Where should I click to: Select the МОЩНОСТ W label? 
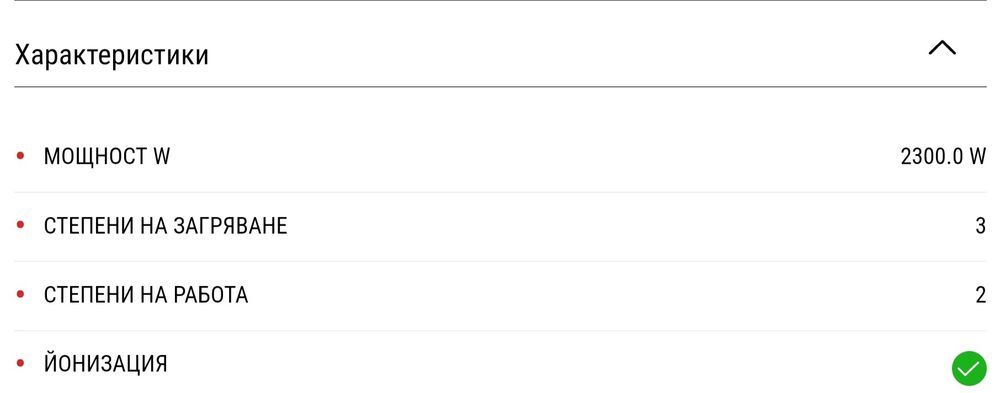tap(107, 156)
